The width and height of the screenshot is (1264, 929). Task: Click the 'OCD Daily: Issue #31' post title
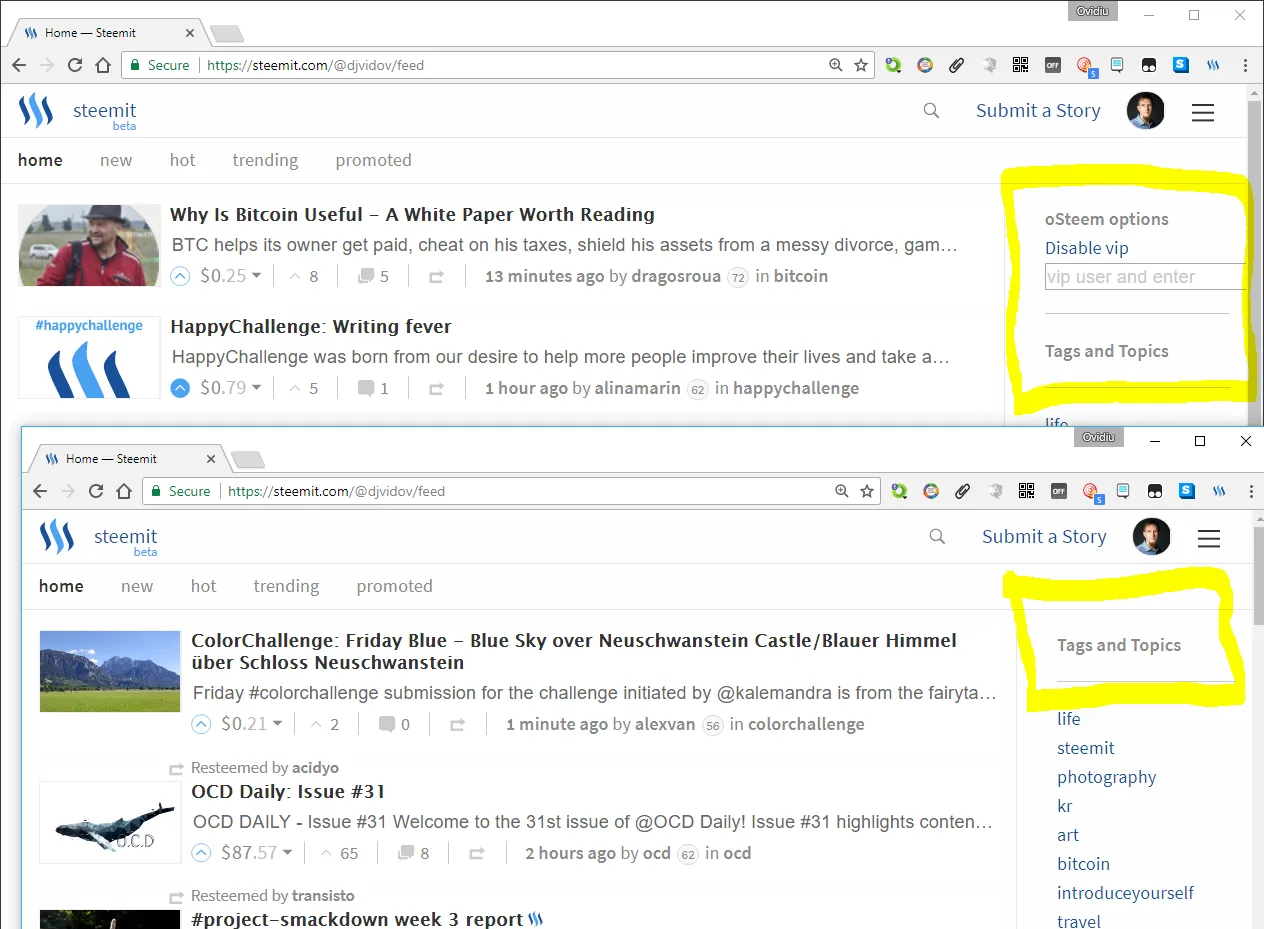288,792
